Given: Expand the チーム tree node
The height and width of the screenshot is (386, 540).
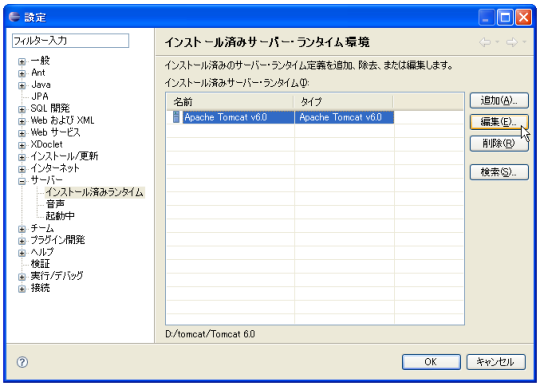Looking at the screenshot, I should coord(22,229).
